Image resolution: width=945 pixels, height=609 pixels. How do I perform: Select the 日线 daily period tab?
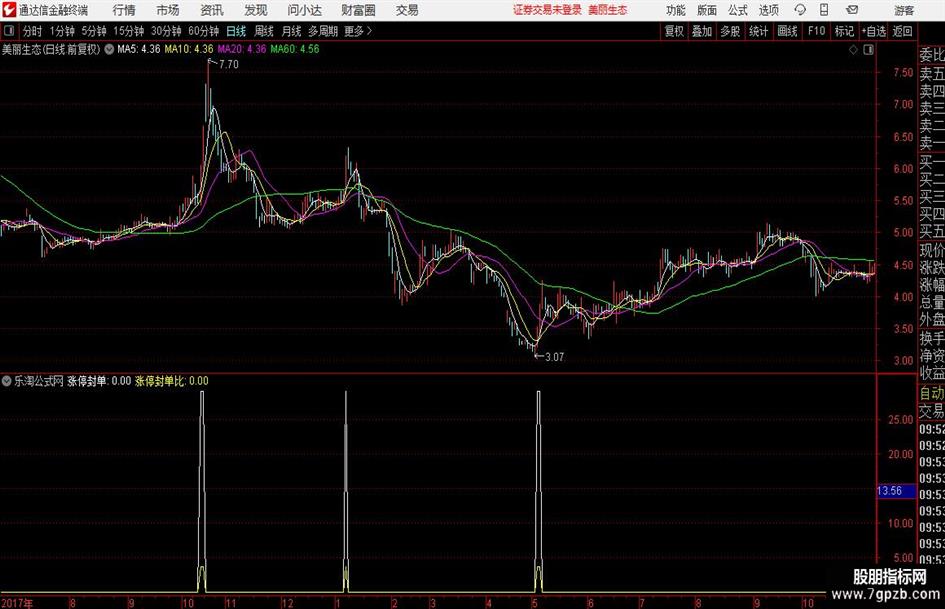(236, 31)
